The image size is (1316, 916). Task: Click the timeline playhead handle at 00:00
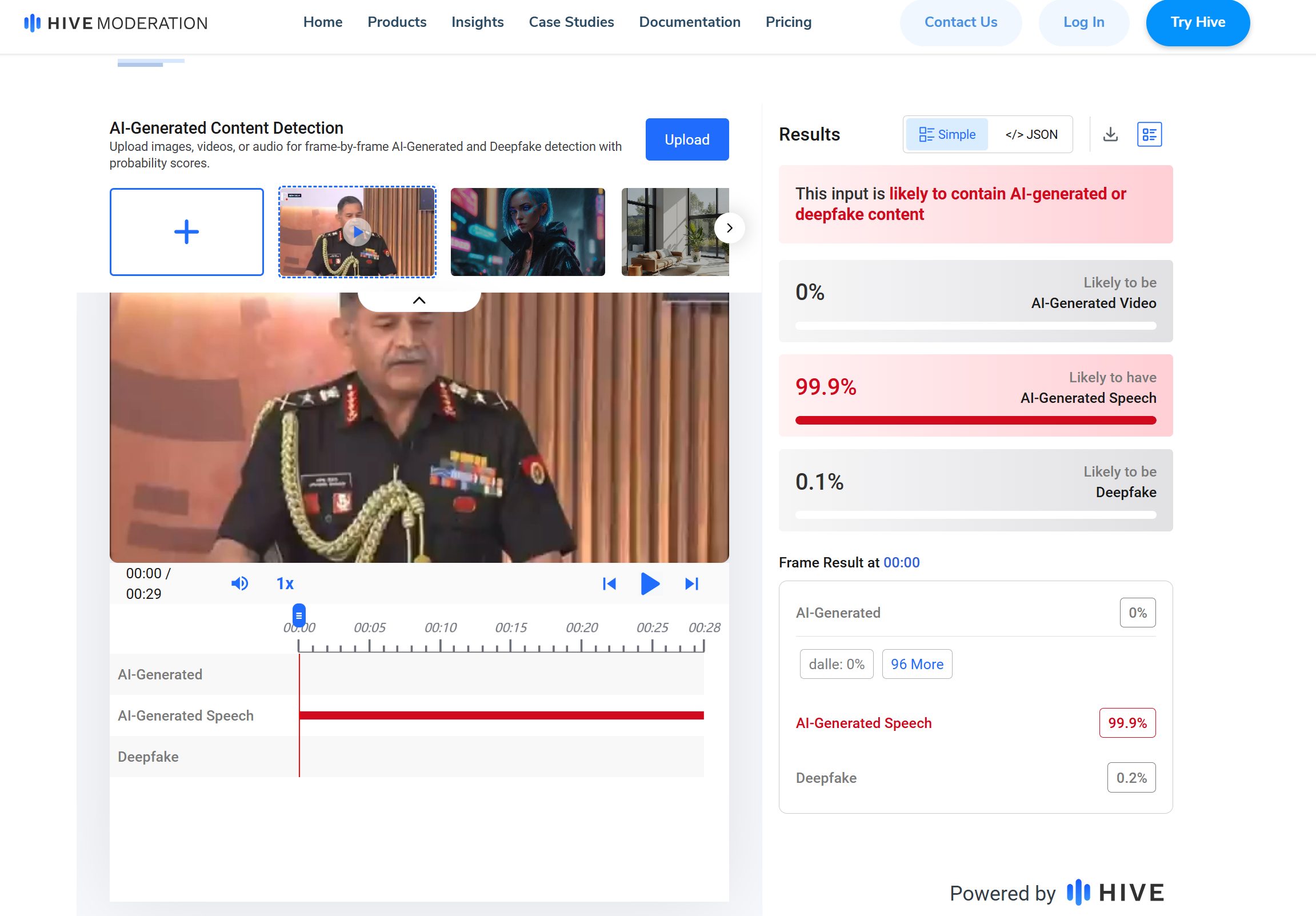tap(299, 615)
